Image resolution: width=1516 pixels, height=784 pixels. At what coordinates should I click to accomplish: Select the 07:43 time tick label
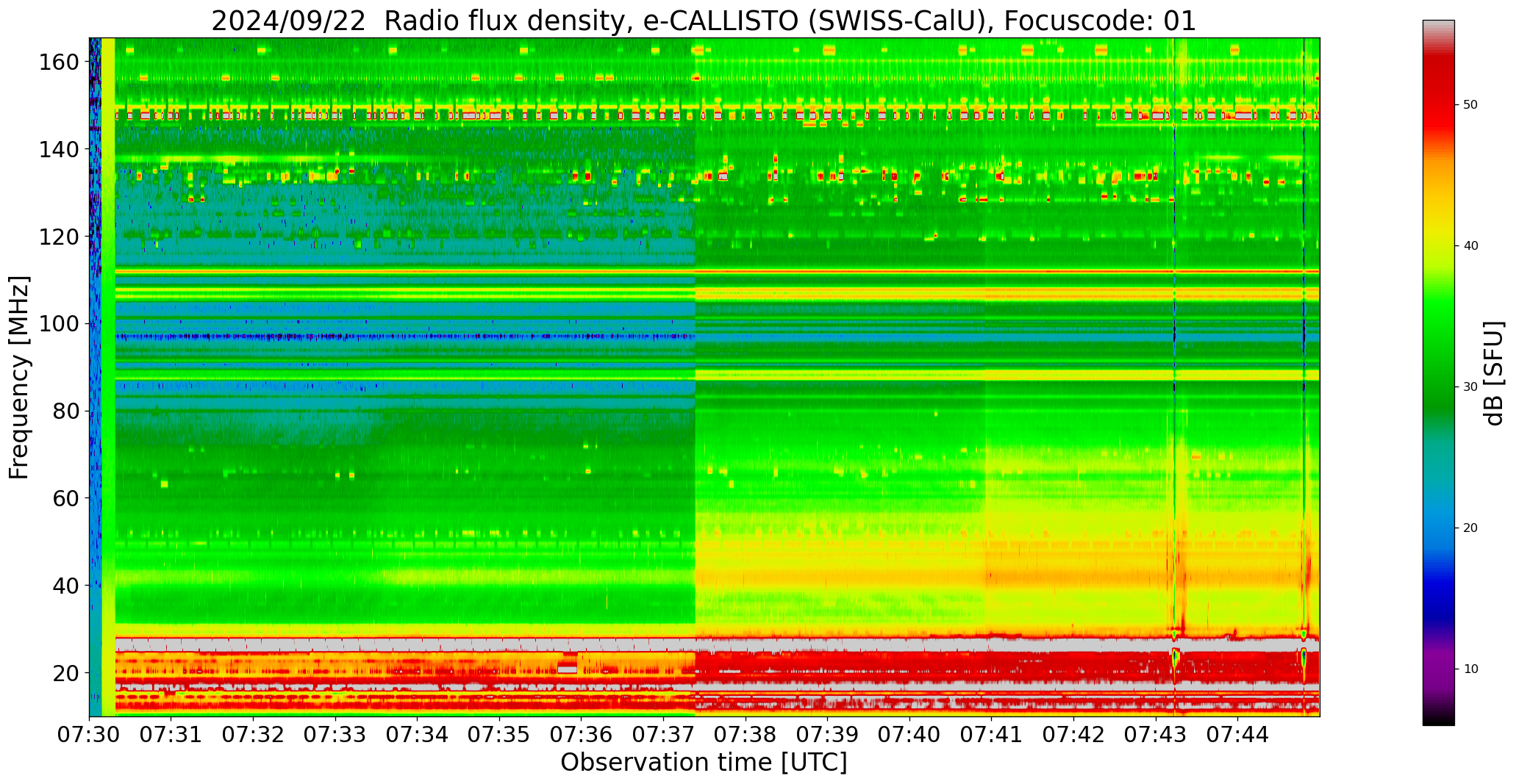pyautogui.click(x=1156, y=734)
